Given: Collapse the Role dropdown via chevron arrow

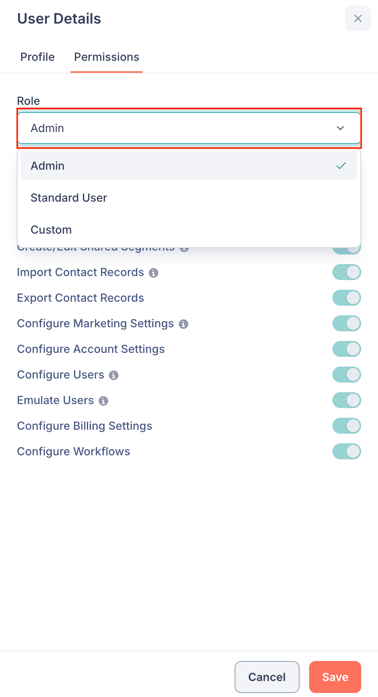Looking at the screenshot, I should click(340, 128).
